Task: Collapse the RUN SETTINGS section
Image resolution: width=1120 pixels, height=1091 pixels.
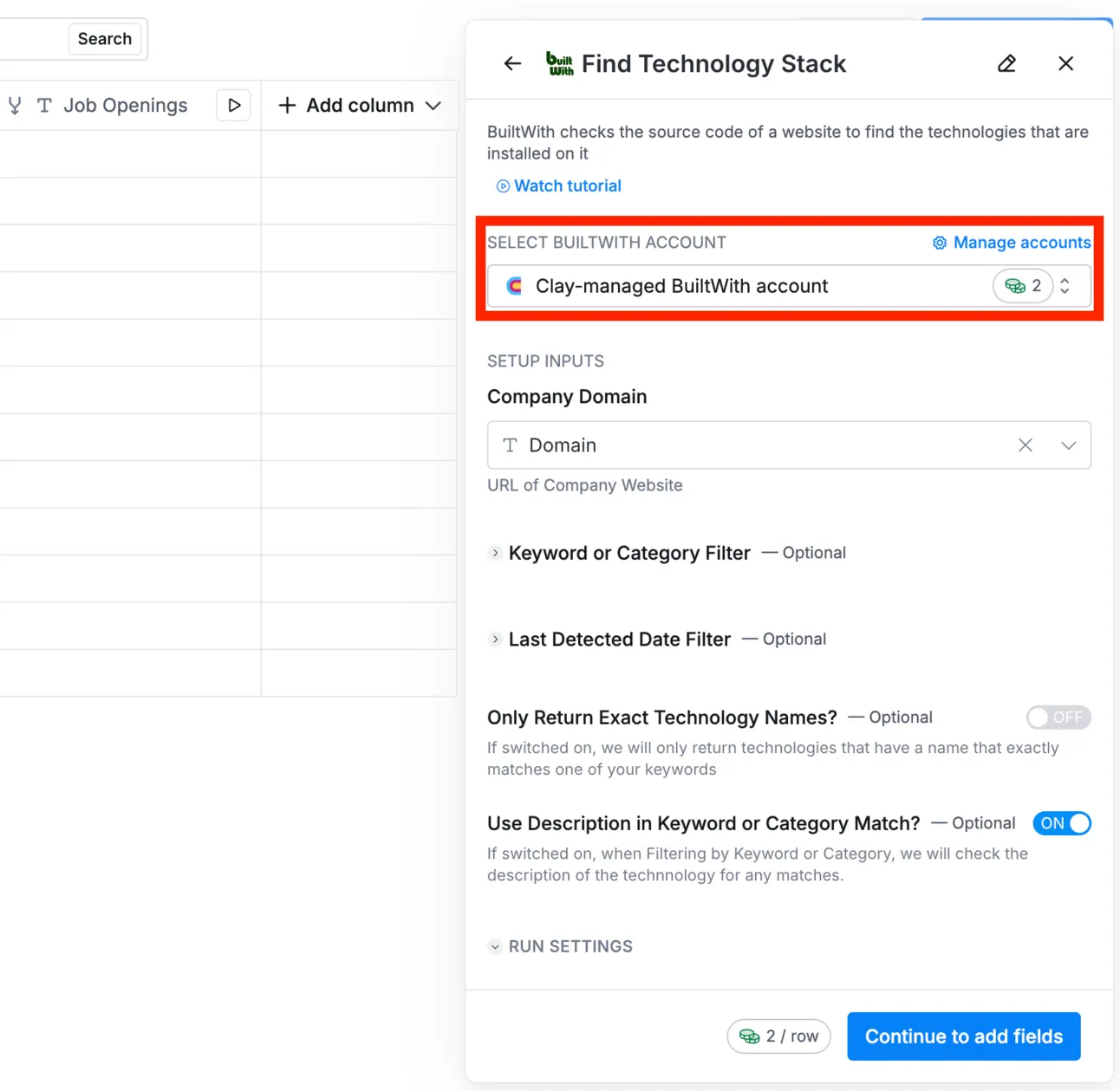Action: (495, 947)
